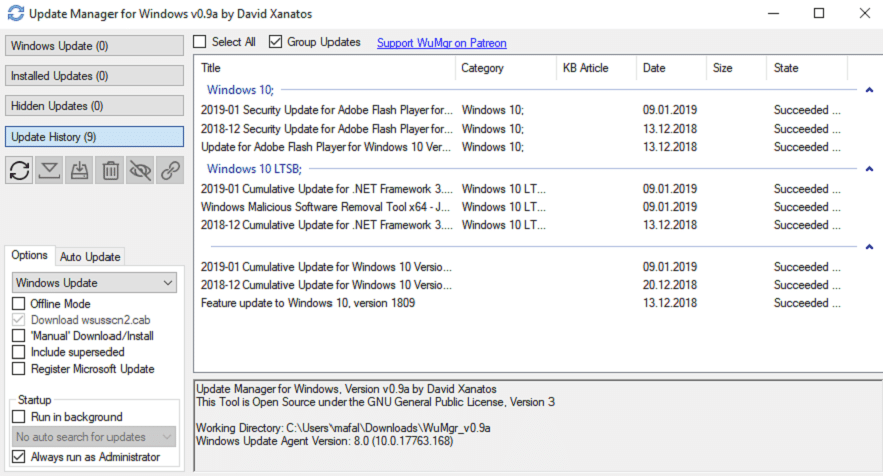Click the Windows 10 LTSB; group header label

(x=254, y=168)
